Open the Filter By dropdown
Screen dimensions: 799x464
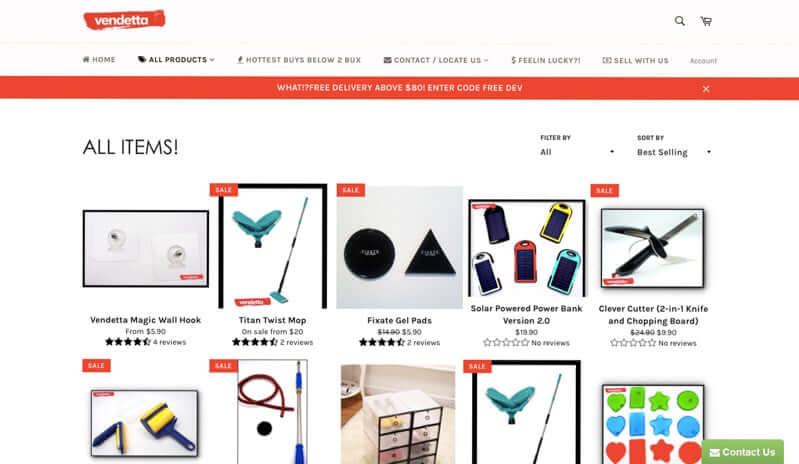(577, 152)
